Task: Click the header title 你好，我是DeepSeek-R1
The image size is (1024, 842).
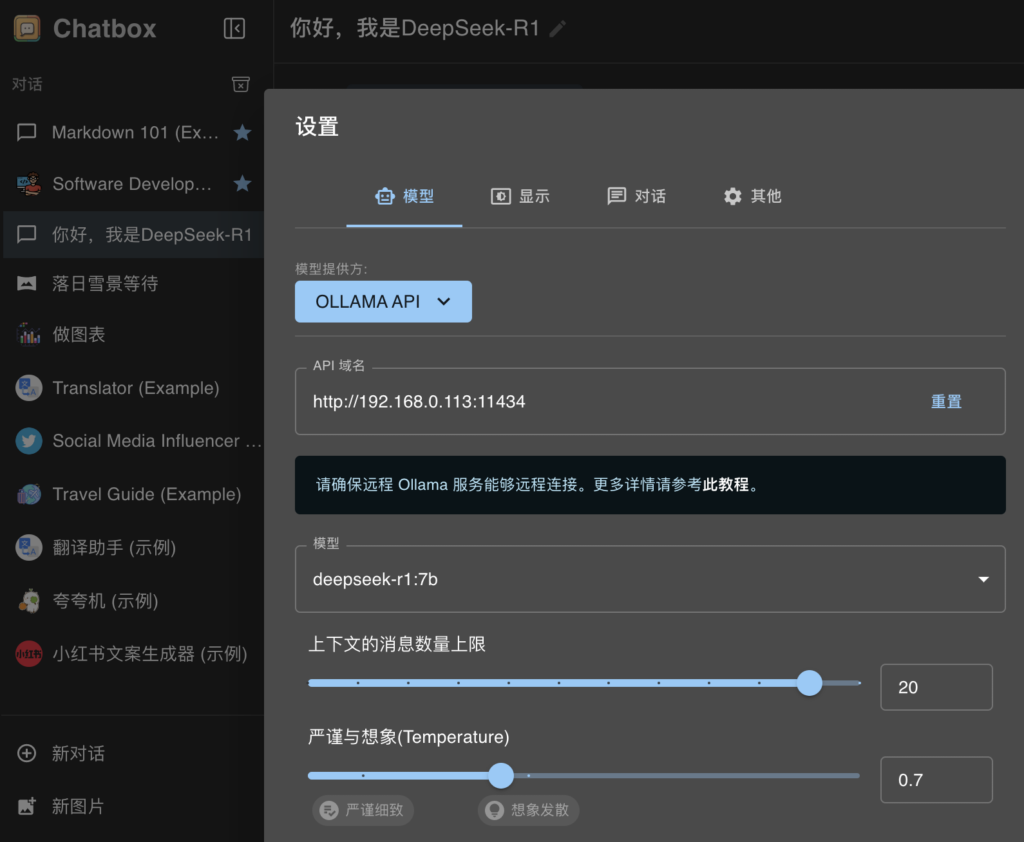Action: pos(415,28)
